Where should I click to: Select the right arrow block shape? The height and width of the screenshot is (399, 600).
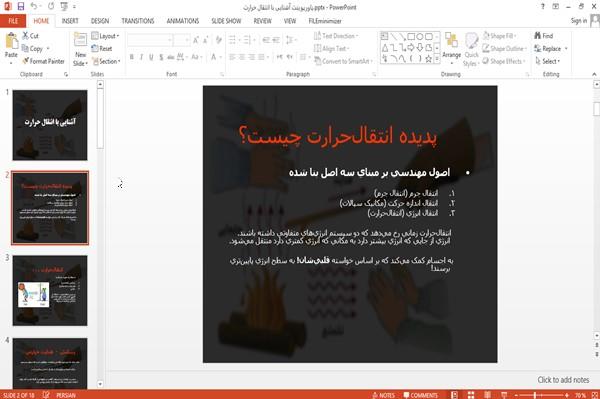411,48
